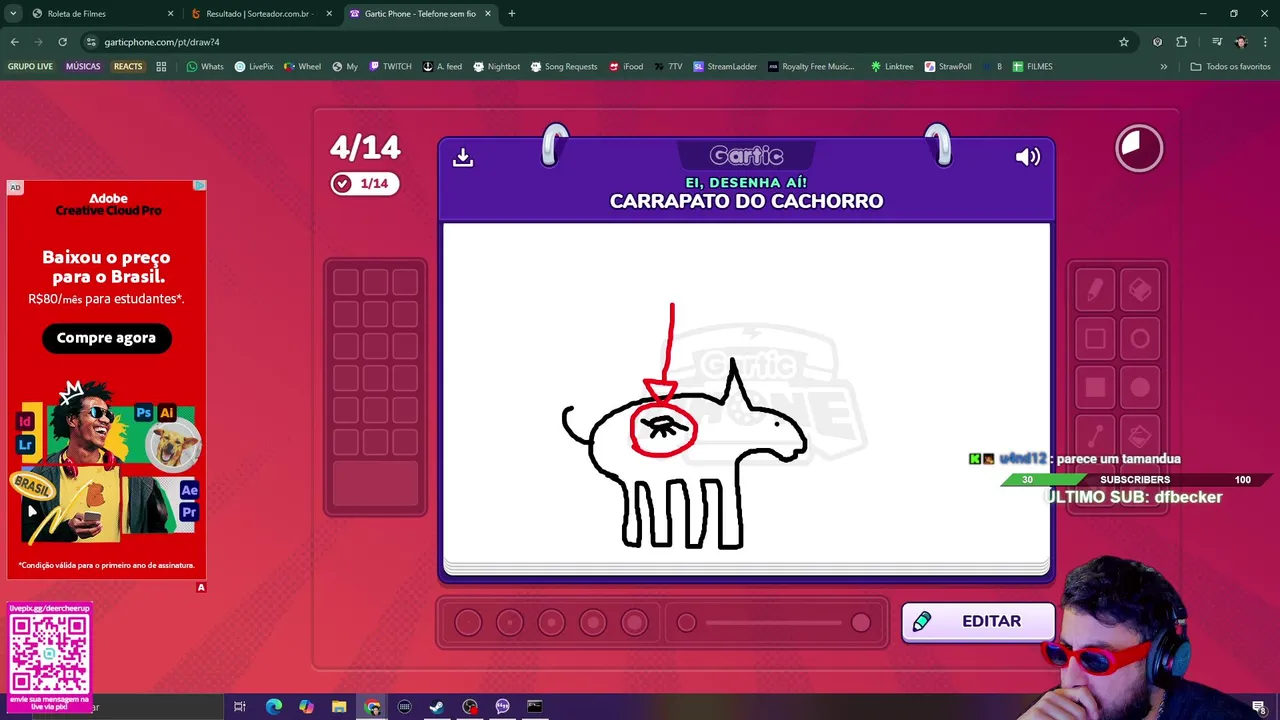View site information icon in address bar
1280x720 pixels.
pos(91,42)
